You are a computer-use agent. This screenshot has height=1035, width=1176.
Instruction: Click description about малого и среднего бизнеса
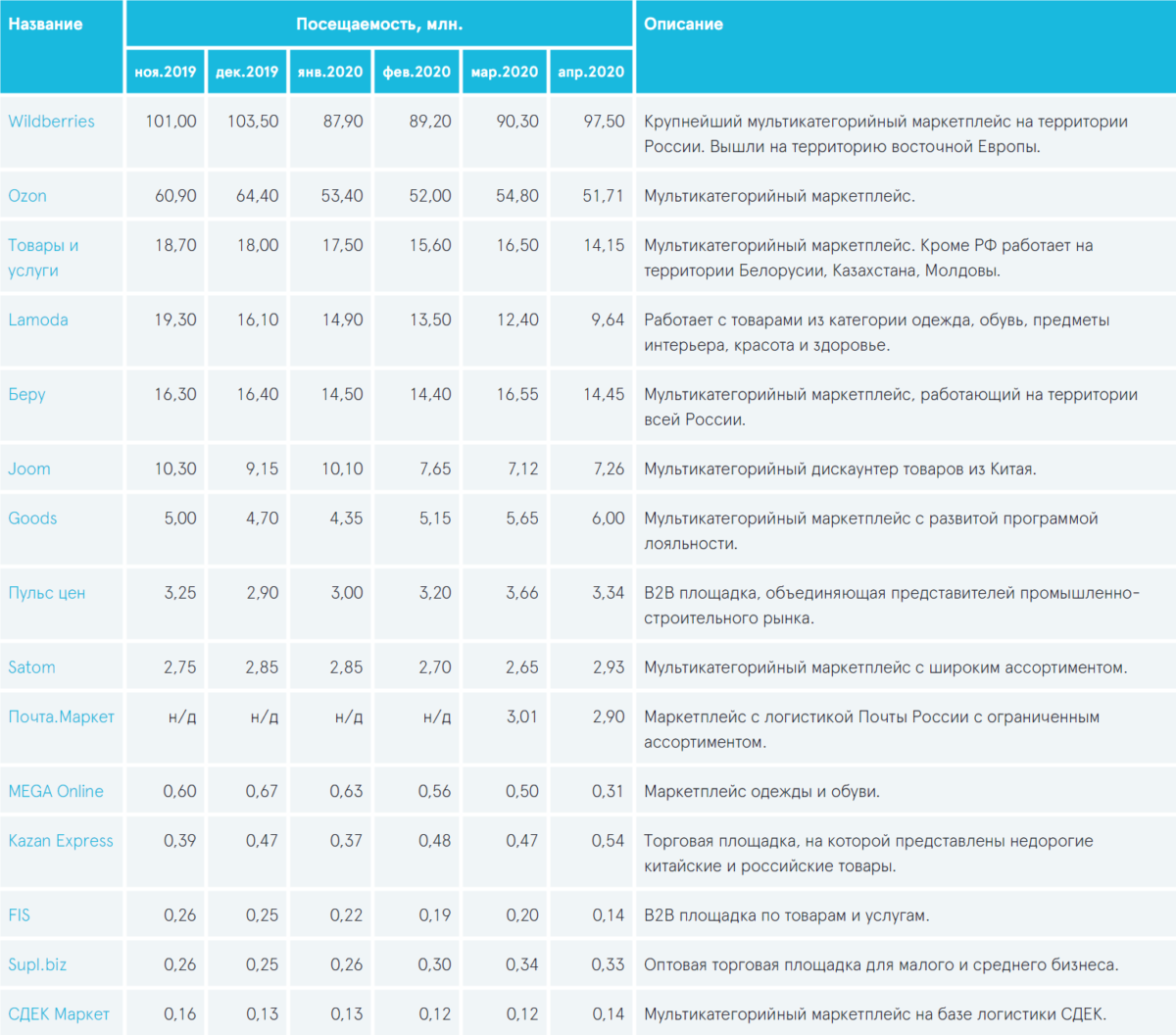(x=881, y=964)
